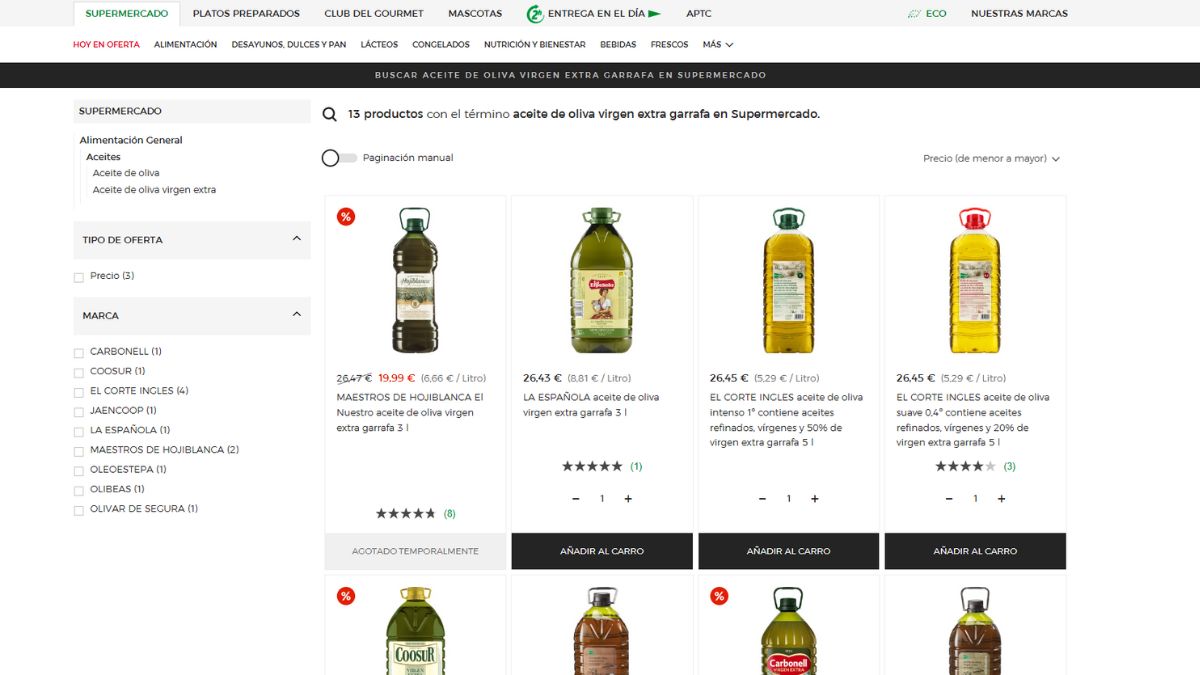This screenshot has width=1200, height=675.
Task: Open the Carbonell bottle image
Action: [x=789, y=631]
